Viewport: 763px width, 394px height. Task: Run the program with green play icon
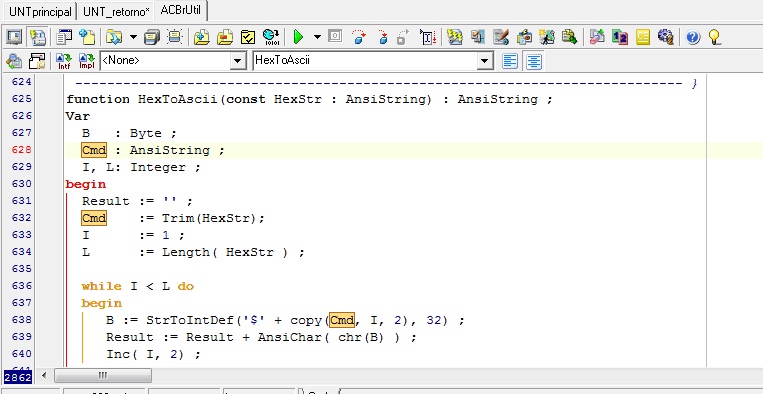pyautogui.click(x=298, y=37)
